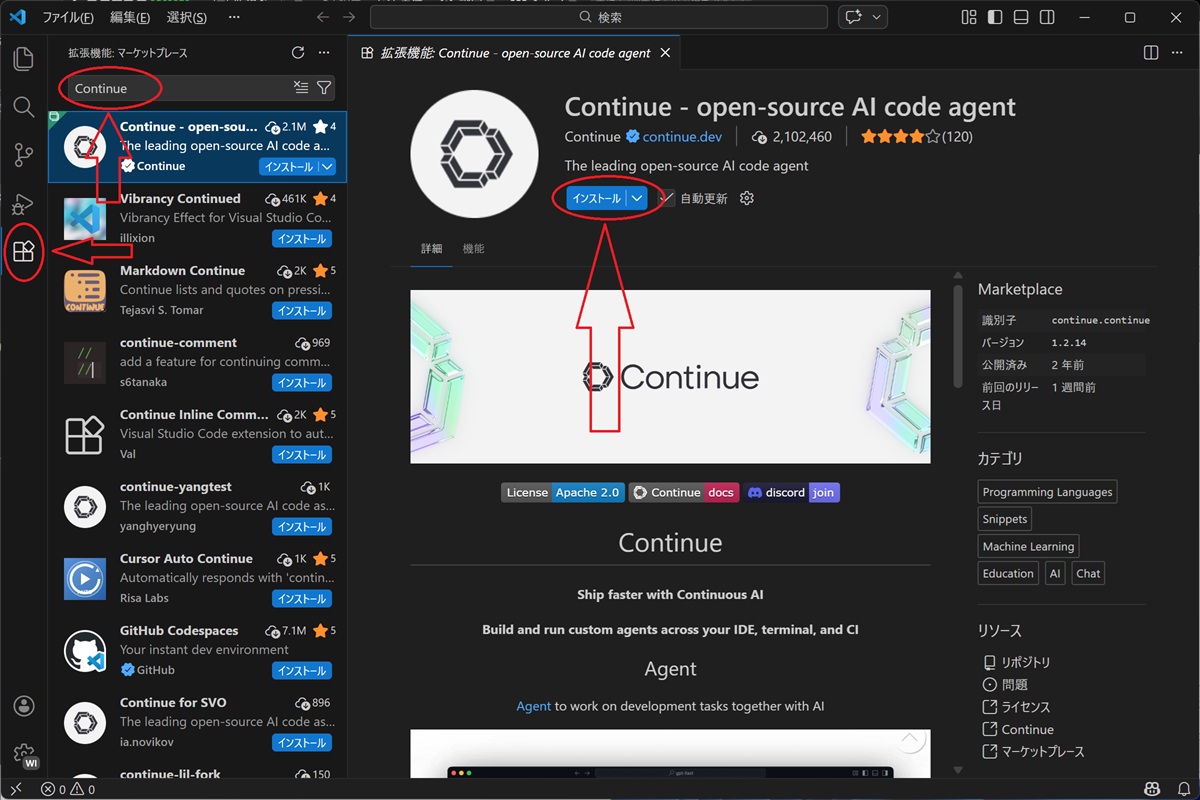This screenshot has width=1200, height=800.
Task: Open the Manage gear in activity bar
Action: 23,752
